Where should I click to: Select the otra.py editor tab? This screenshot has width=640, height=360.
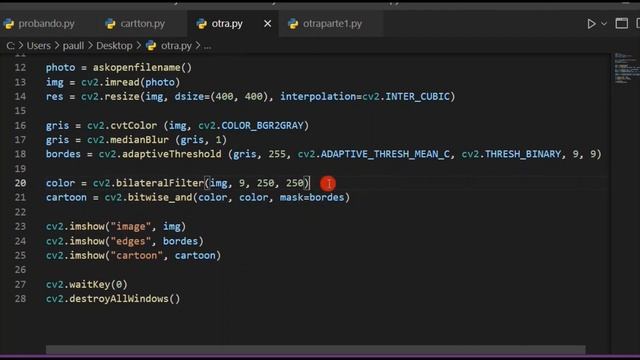pos(227,24)
